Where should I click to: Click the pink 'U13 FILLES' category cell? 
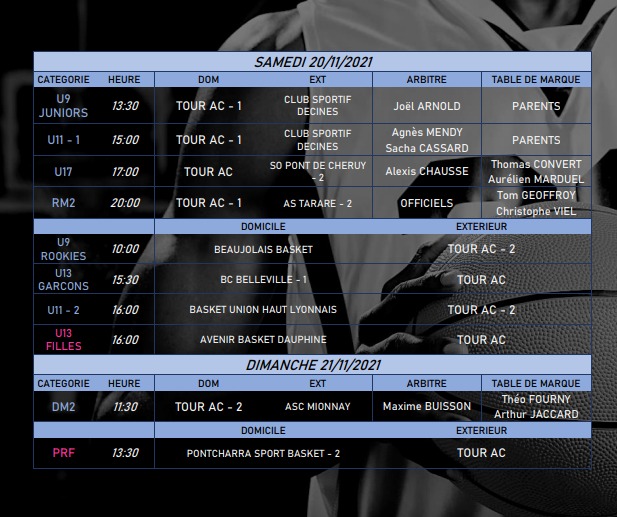click(63, 340)
